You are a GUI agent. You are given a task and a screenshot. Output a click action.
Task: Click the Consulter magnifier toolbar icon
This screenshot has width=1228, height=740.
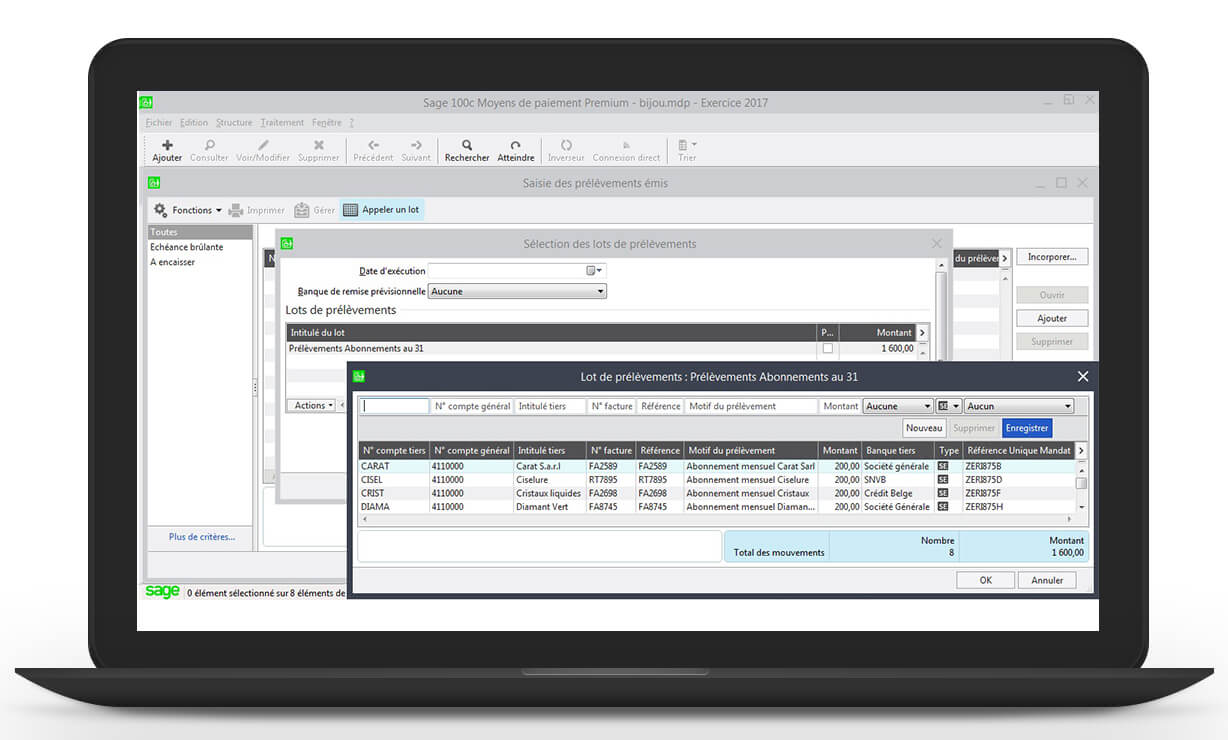(x=209, y=145)
